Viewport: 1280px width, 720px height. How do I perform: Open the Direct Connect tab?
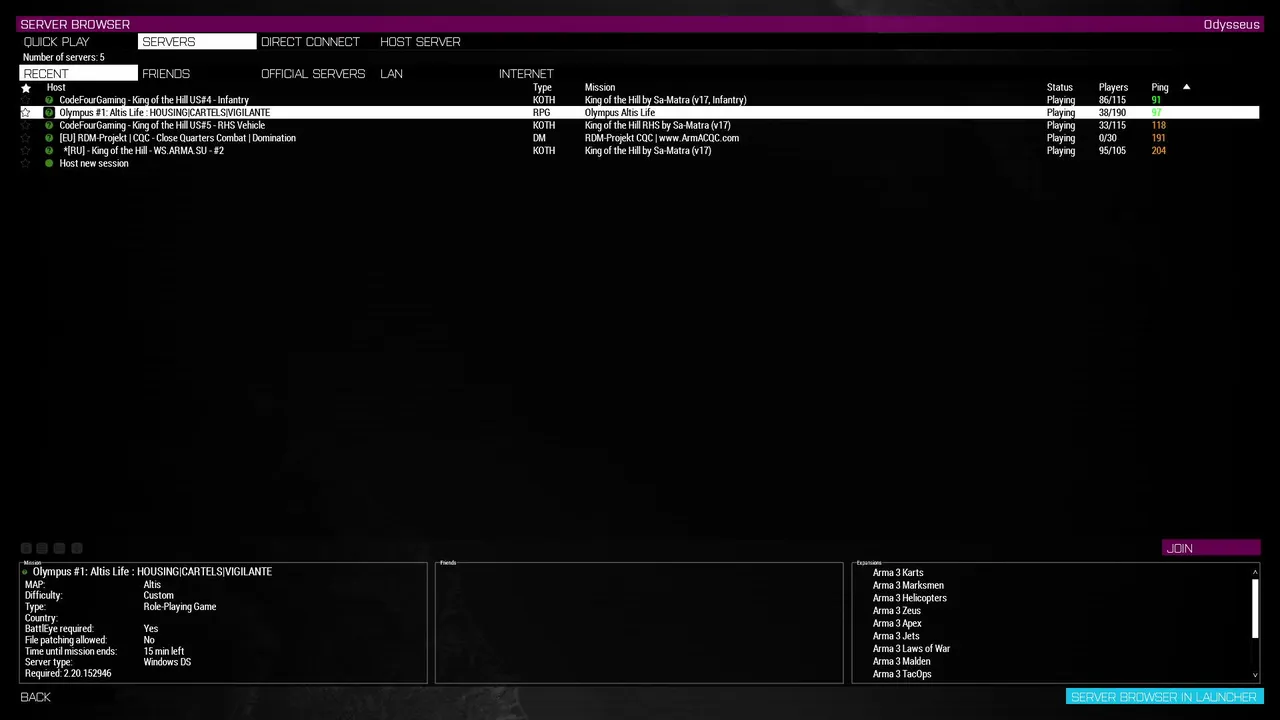pos(316,42)
